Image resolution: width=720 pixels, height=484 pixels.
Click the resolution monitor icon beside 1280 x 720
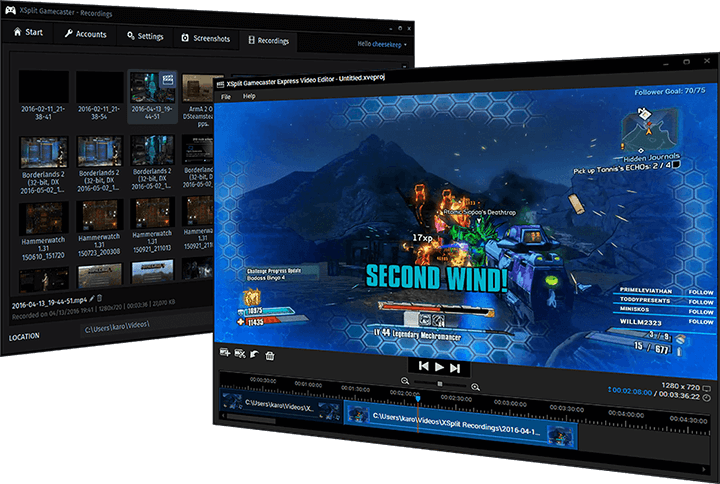pyautogui.click(x=707, y=388)
